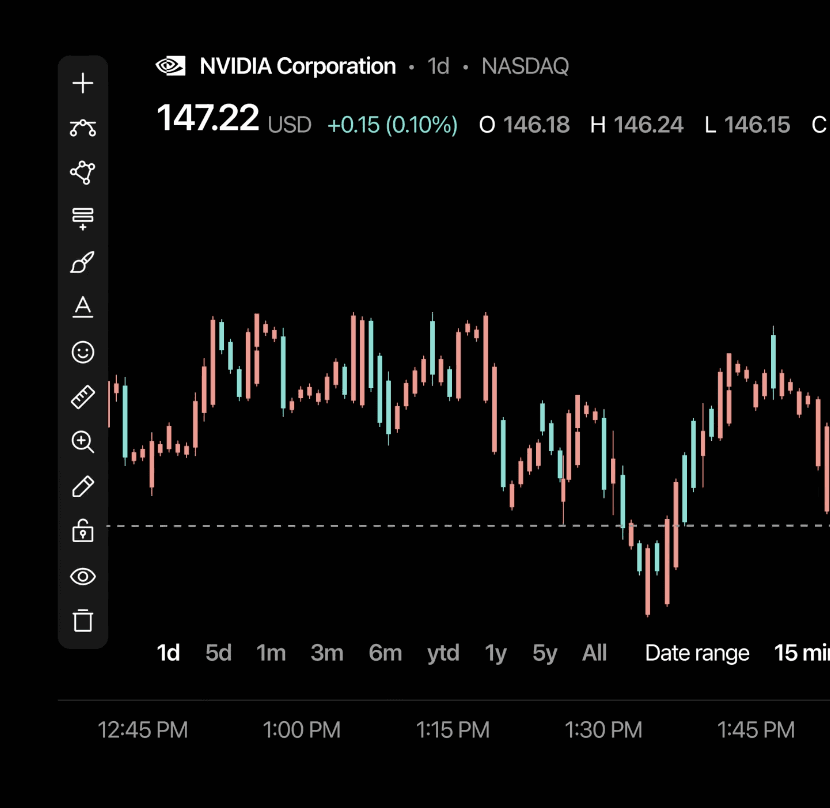Toggle the lock drawings padlock
The image size is (830, 808).
83,531
